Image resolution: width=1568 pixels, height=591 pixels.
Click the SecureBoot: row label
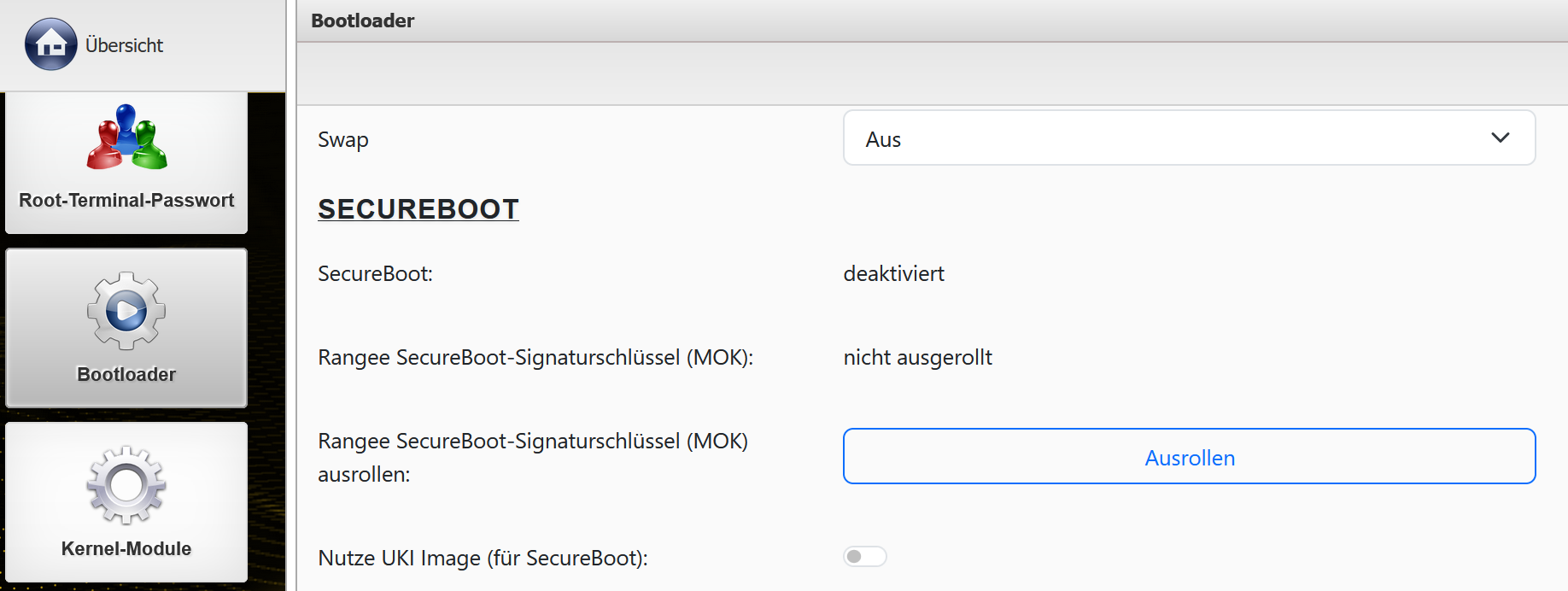(375, 273)
